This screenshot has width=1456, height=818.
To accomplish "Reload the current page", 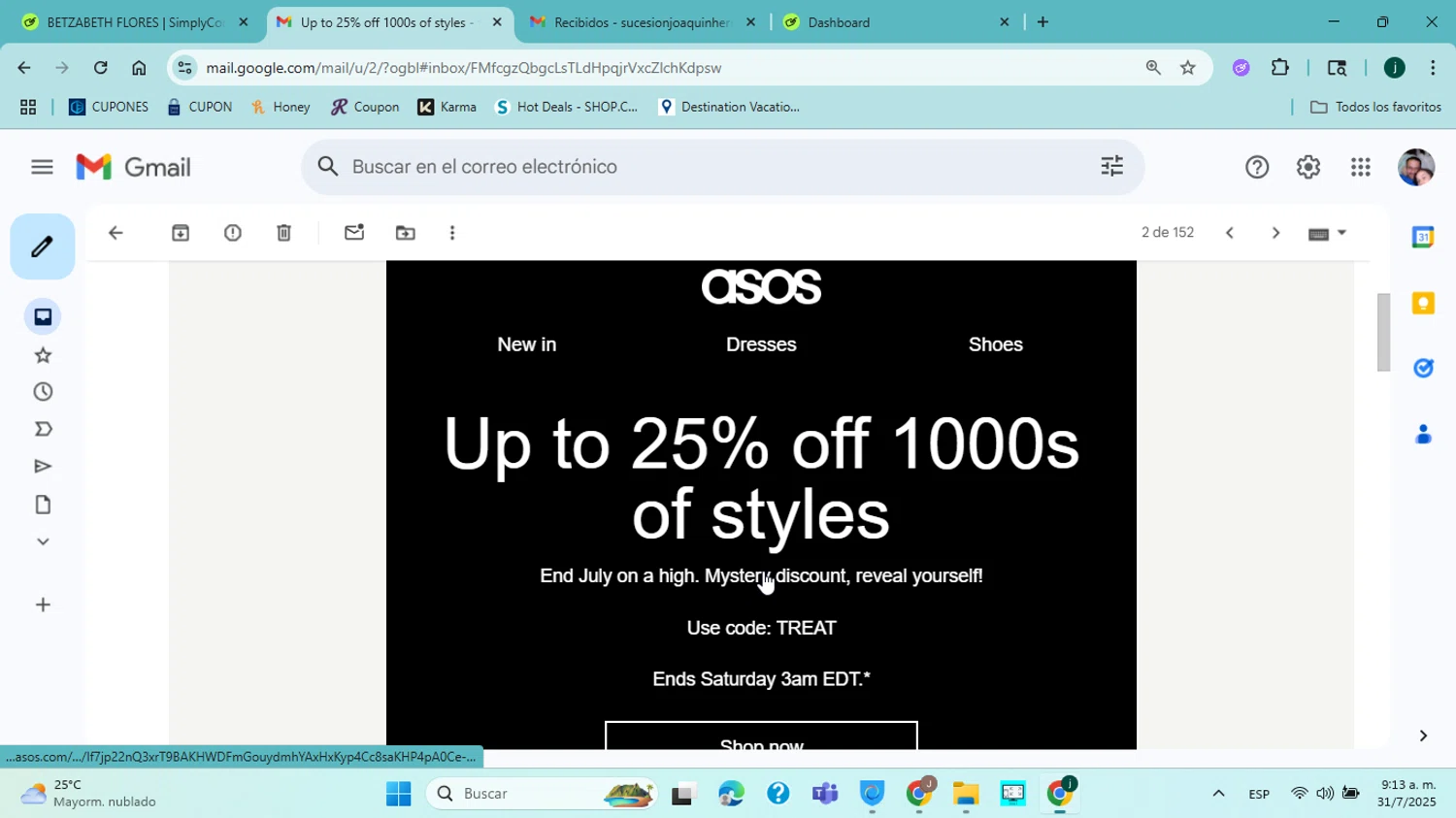I will point(100,68).
